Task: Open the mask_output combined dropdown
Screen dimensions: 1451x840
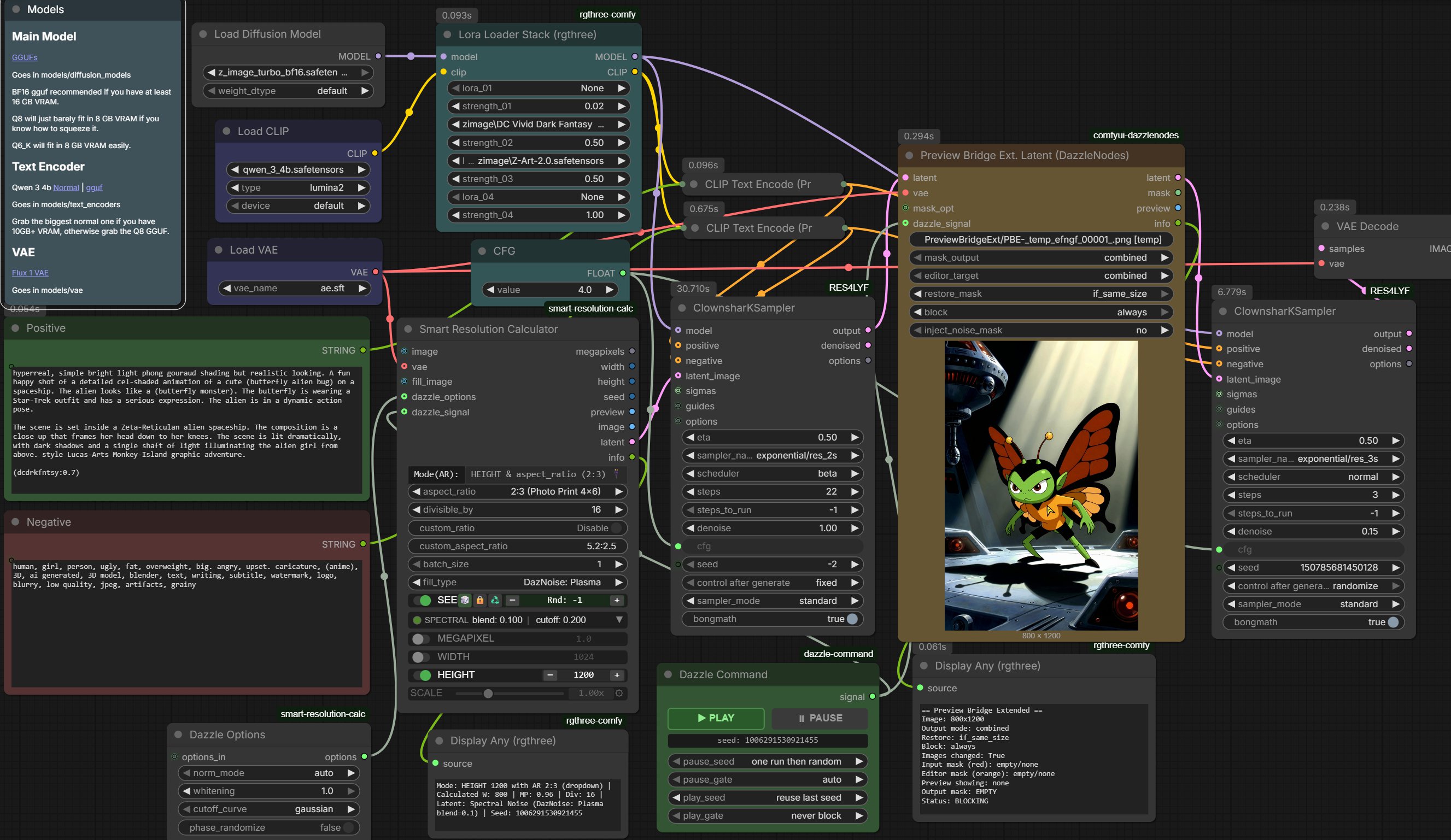Action: [x=1041, y=257]
